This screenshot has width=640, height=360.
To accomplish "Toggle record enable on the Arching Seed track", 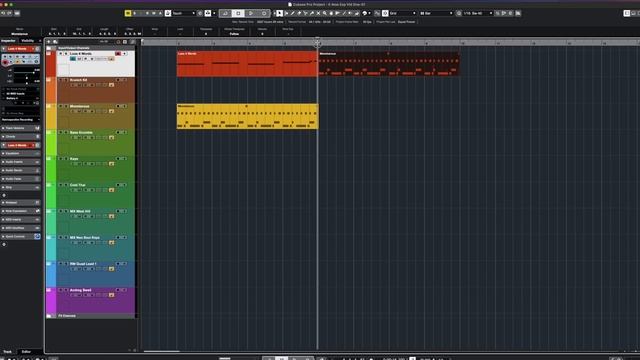I will click(118, 290).
